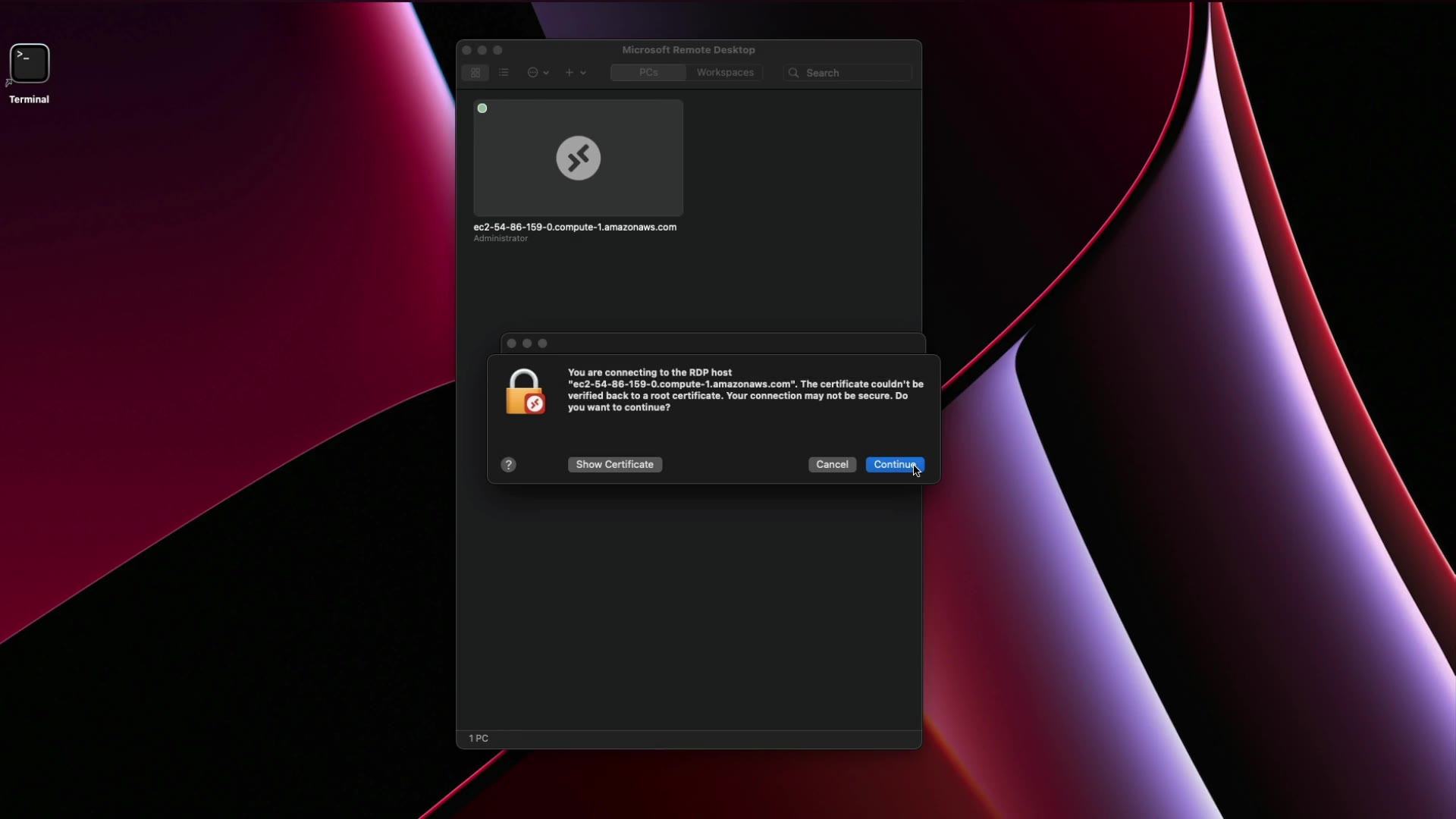Viewport: 1456px width, 819px height.
Task: Click the Remote Desktop logo on PC tile
Action: [x=578, y=158]
